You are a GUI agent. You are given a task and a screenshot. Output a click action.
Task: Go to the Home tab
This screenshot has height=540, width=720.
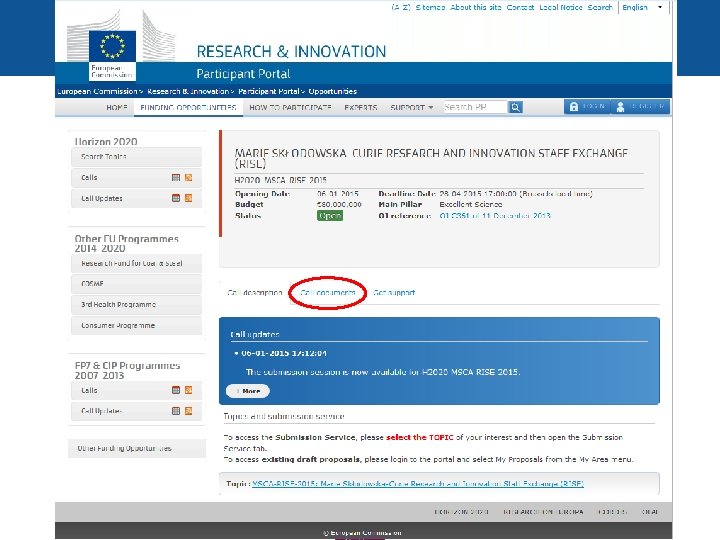click(117, 107)
